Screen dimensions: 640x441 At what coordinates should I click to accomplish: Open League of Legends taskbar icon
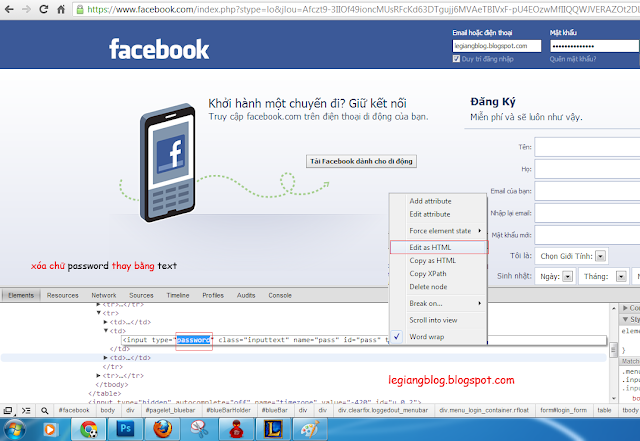pos(273,430)
